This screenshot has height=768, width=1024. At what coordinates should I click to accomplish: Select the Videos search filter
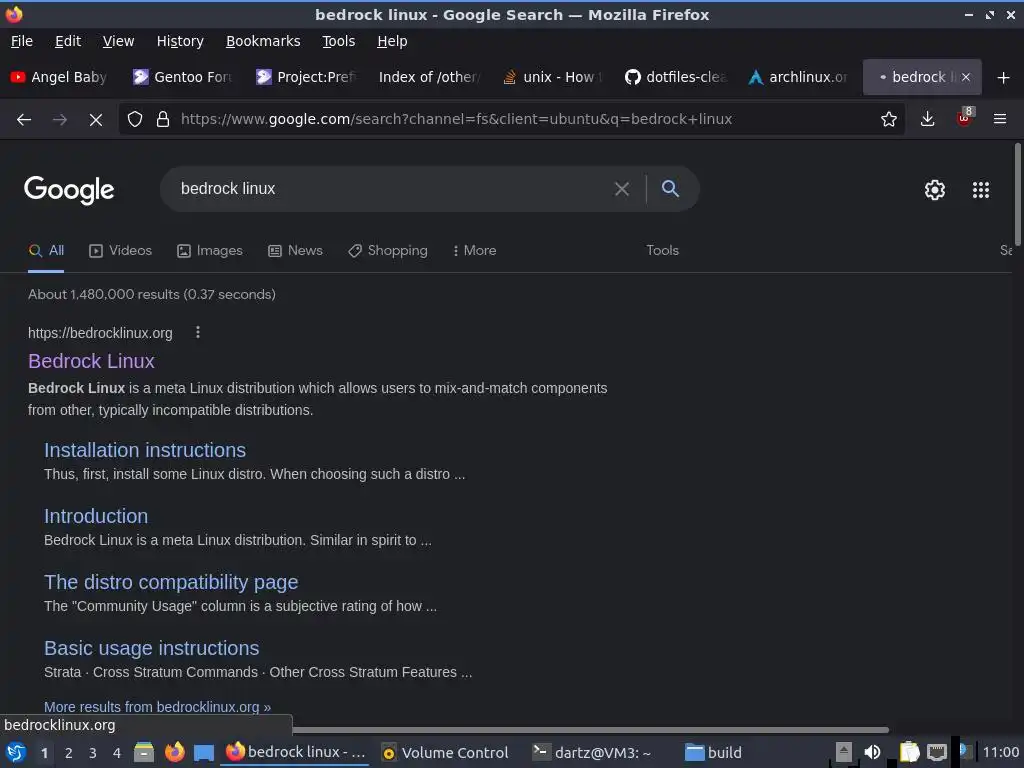(x=120, y=251)
